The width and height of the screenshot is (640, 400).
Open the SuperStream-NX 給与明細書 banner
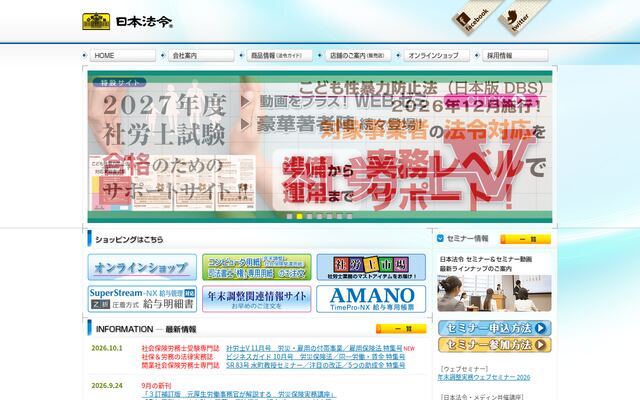click(142, 299)
